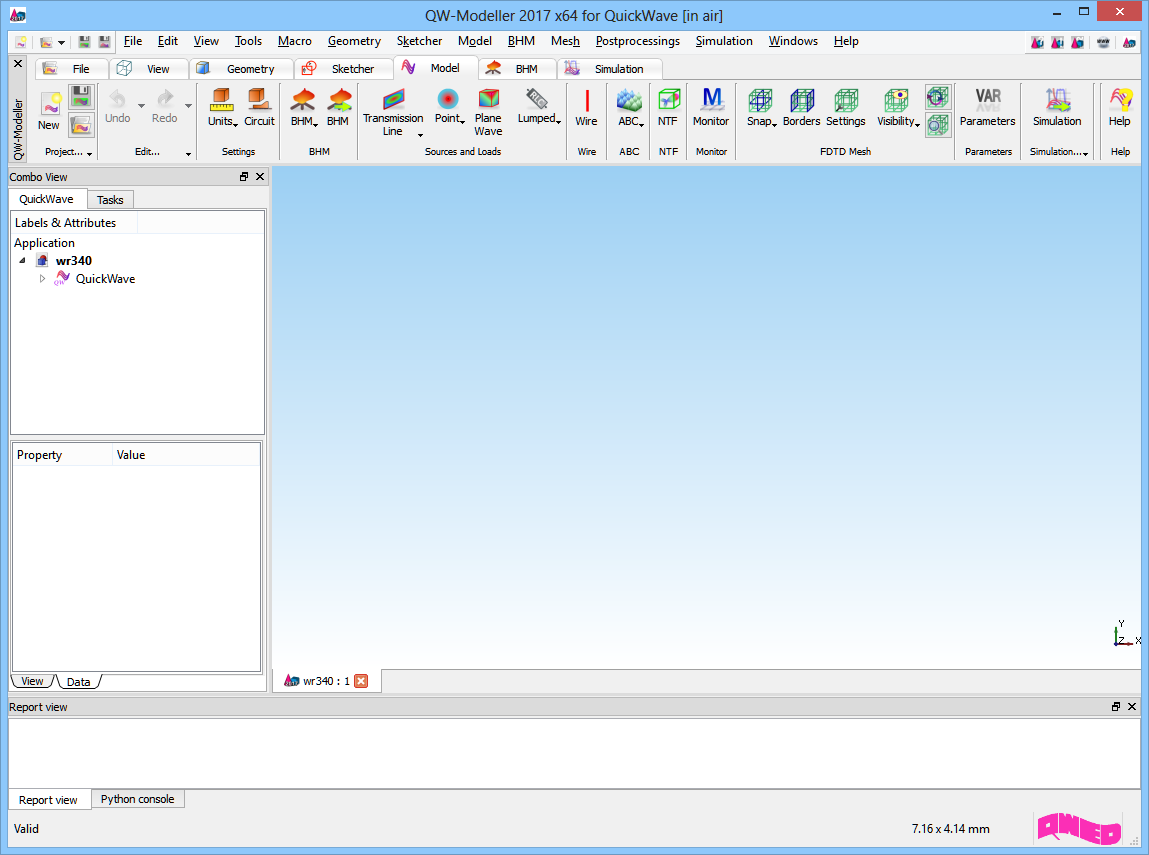The width and height of the screenshot is (1149, 855).
Task: Open the Edit menu
Action: point(168,41)
